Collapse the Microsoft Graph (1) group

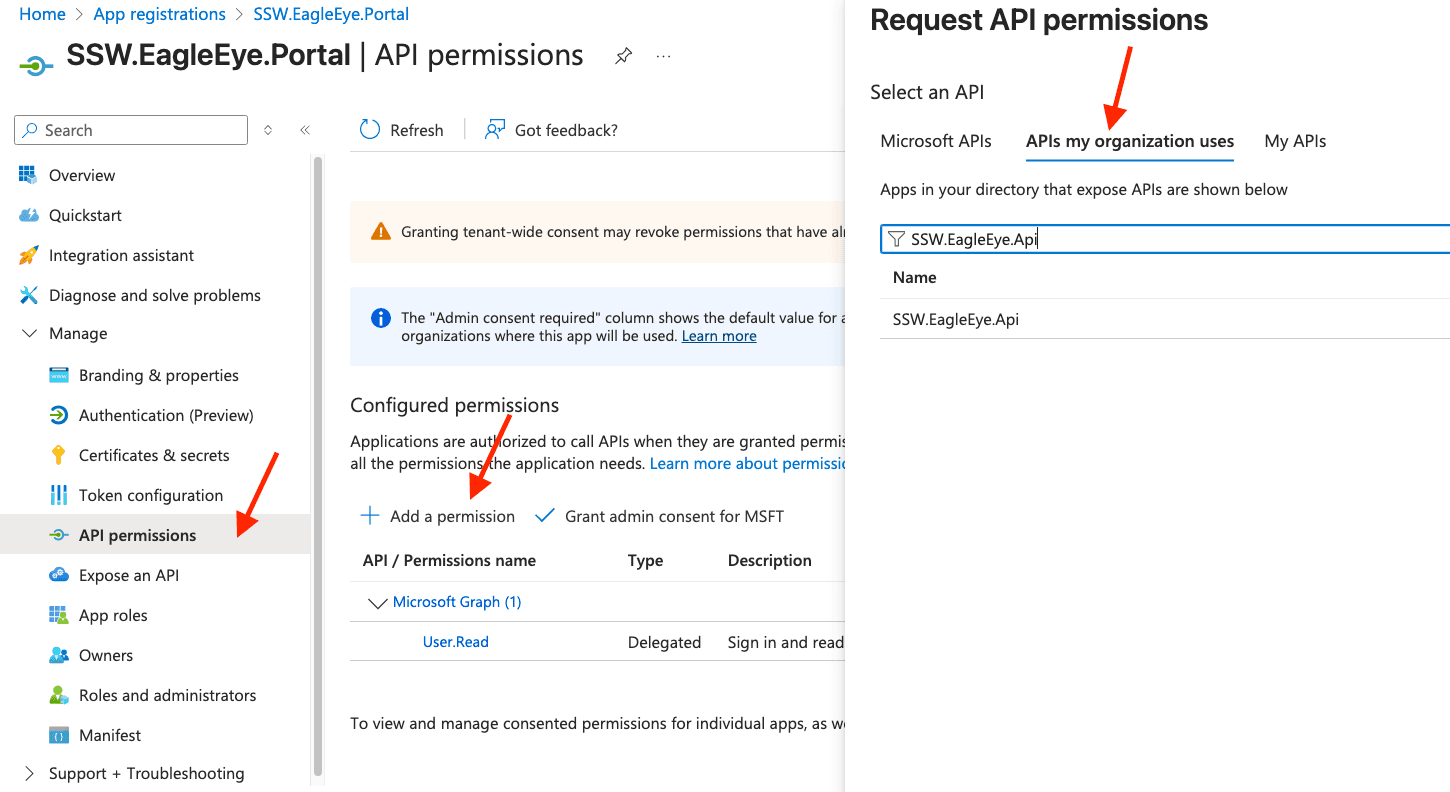click(x=378, y=602)
